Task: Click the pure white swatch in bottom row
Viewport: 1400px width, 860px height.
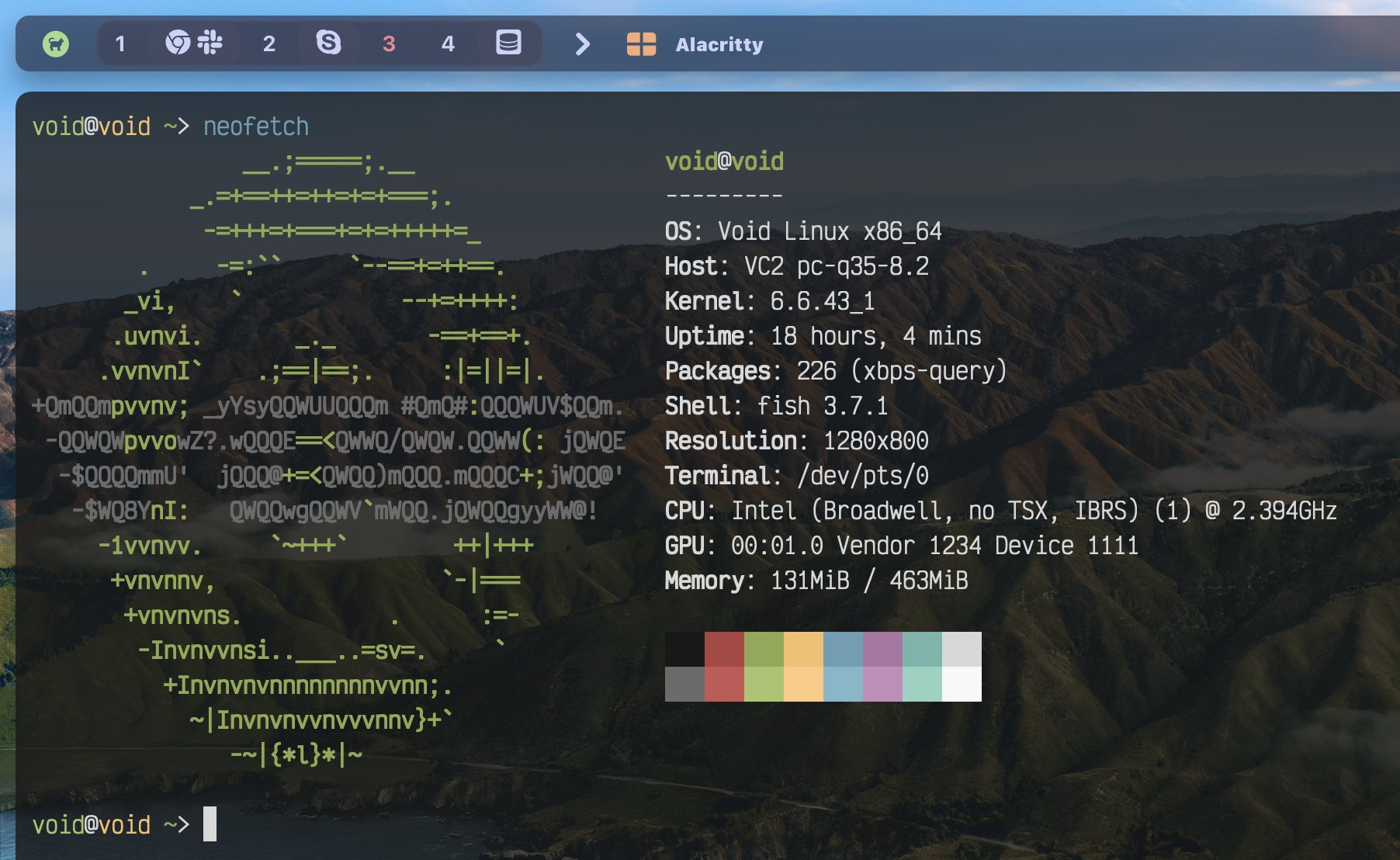Action: point(962,684)
